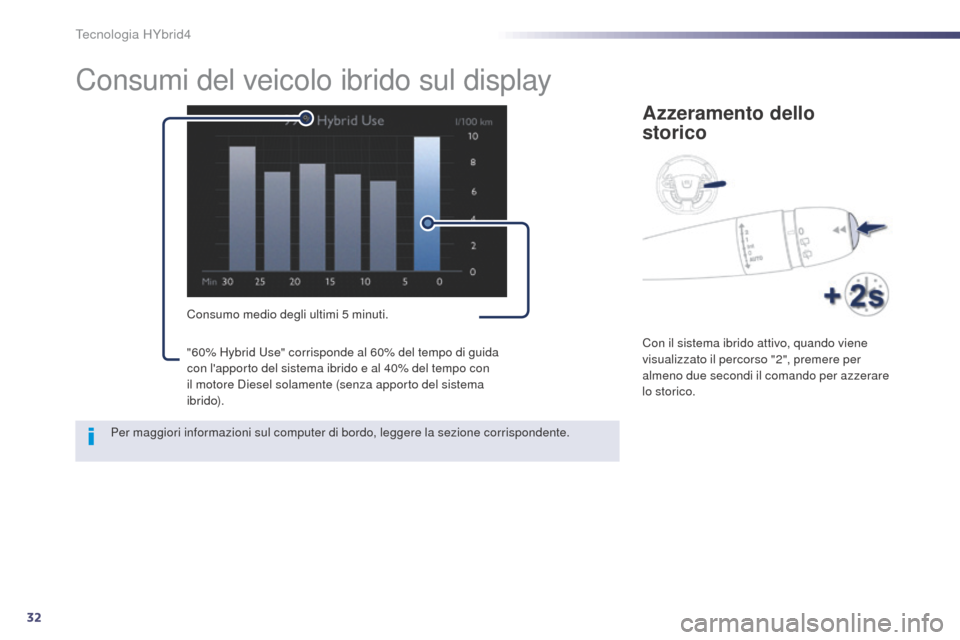
Task: Click the grey bar at 10 minutes
Action: pyautogui.click(x=383, y=225)
